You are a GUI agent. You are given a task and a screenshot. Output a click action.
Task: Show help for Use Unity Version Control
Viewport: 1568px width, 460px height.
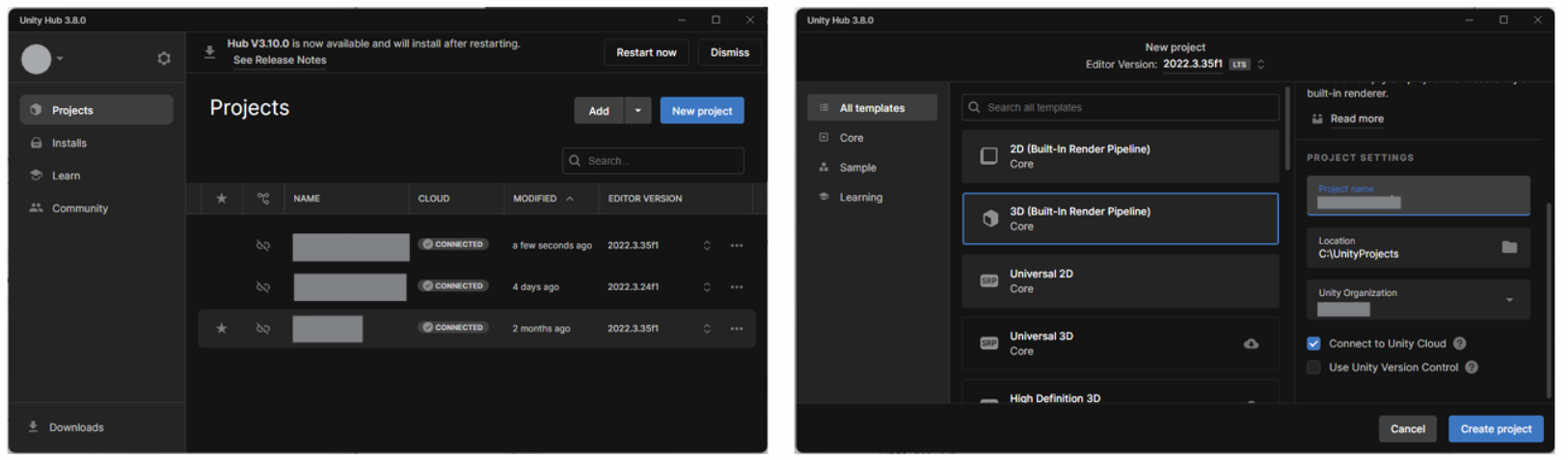(1472, 367)
